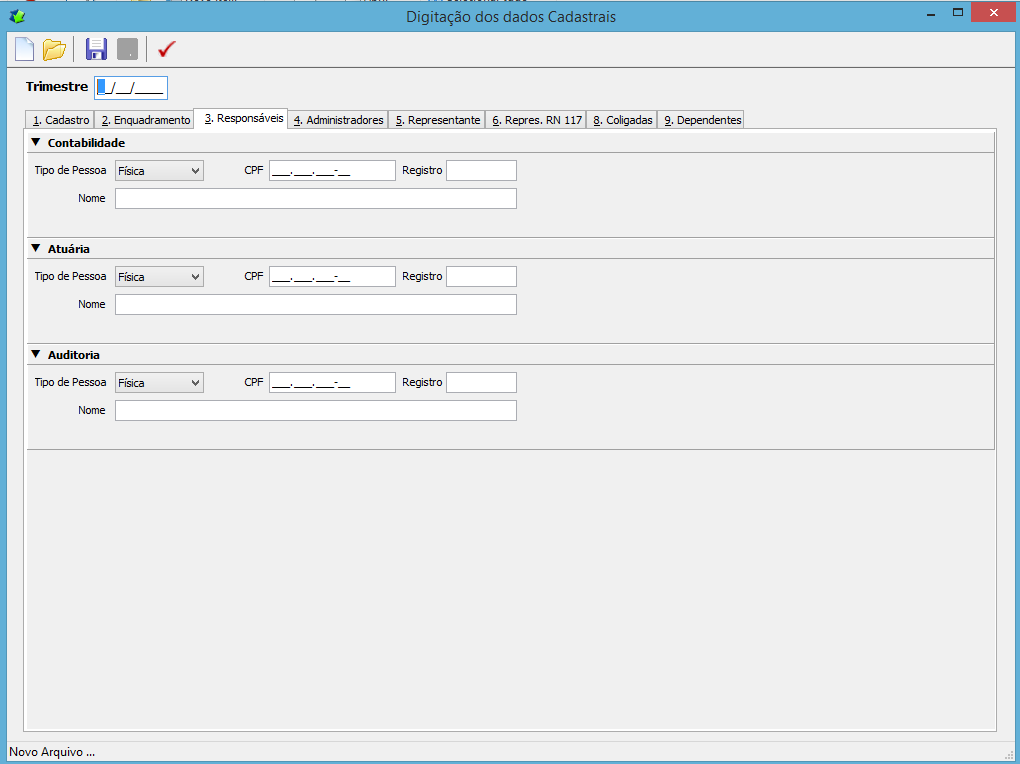Screen dimensions: 1020x764
Task: Open Tipo de Pessoa dropdown under Atuária
Action: click(x=159, y=277)
